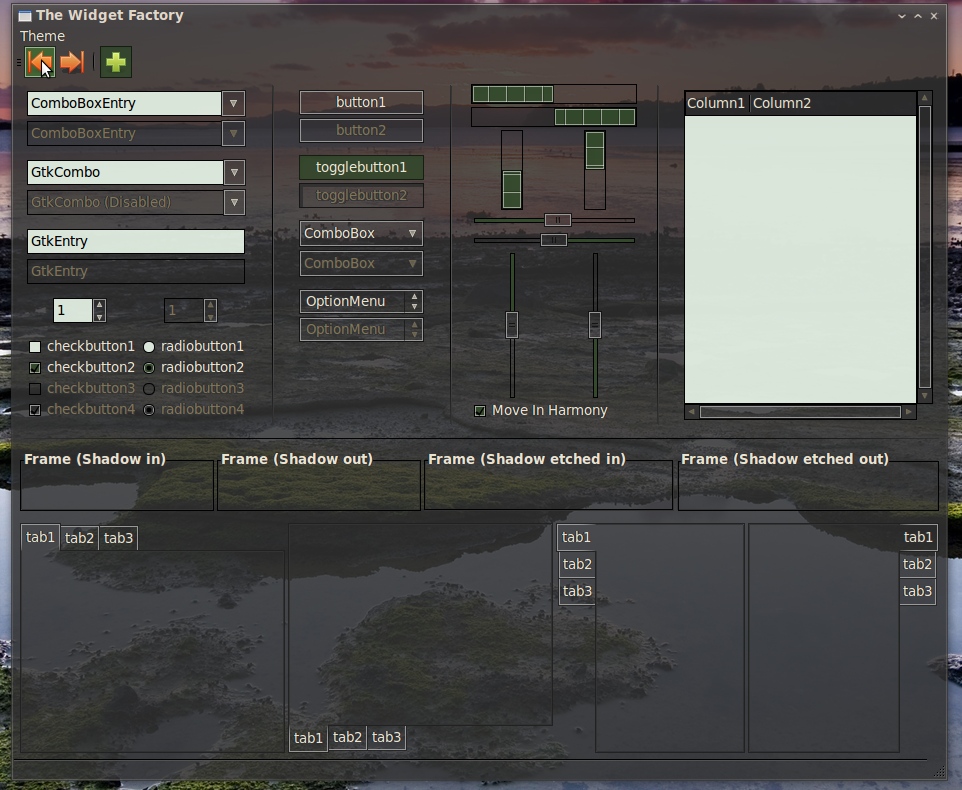This screenshot has width=962, height=790.
Task: Click the disabled ComboBox dropdown
Action: (x=361, y=264)
